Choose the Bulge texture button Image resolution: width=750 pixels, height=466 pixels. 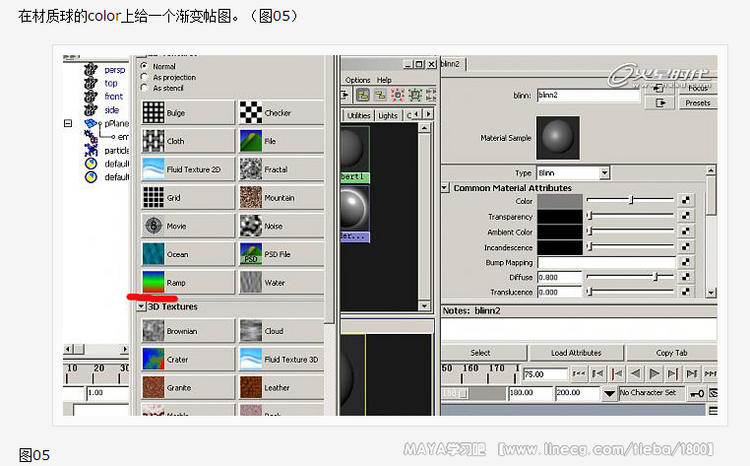(188, 113)
